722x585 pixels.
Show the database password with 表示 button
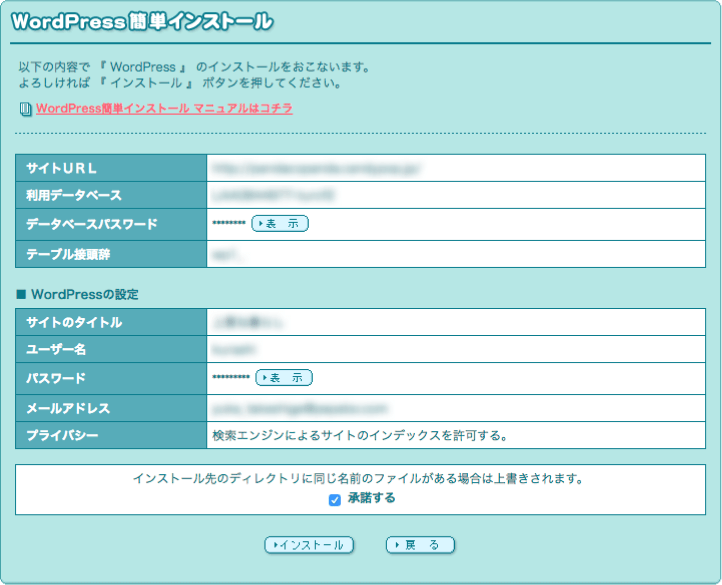280,224
